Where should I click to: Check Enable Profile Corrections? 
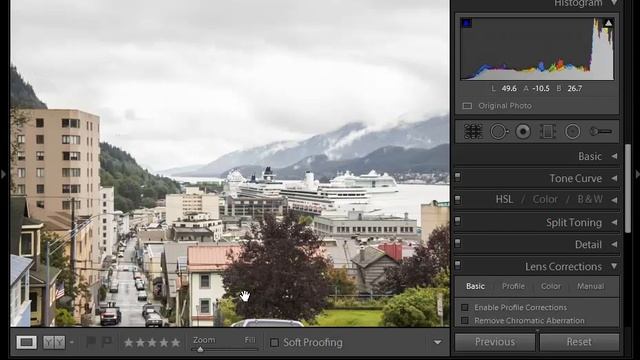click(464, 307)
